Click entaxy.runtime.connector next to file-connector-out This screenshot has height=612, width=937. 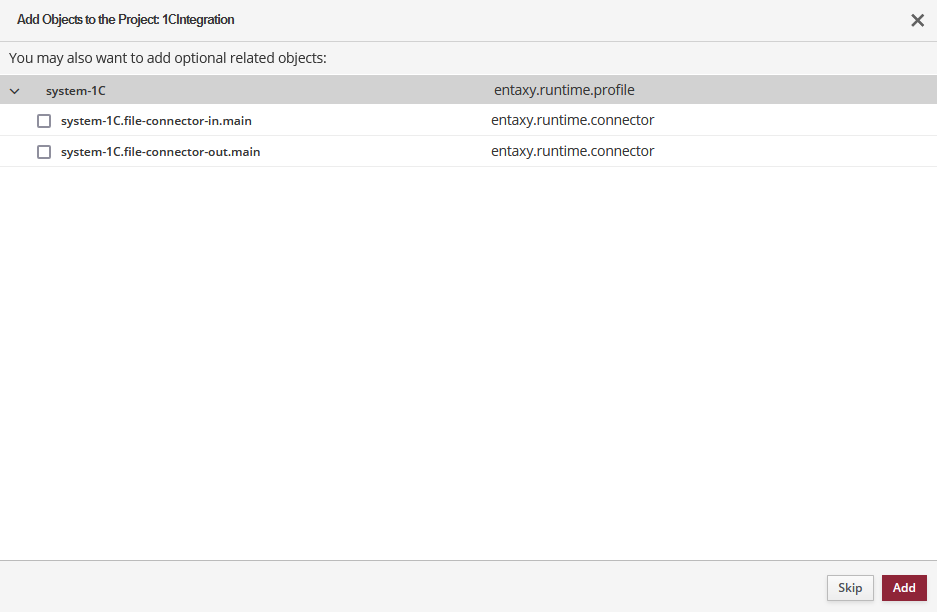tap(572, 151)
